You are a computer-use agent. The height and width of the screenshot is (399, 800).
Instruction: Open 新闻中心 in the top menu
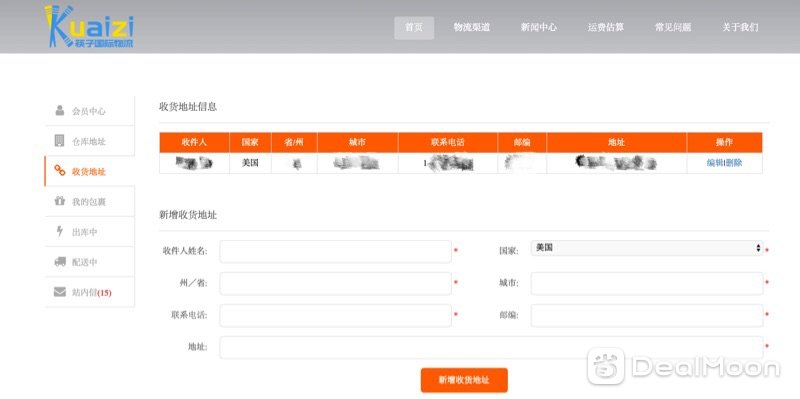pyautogui.click(x=538, y=28)
